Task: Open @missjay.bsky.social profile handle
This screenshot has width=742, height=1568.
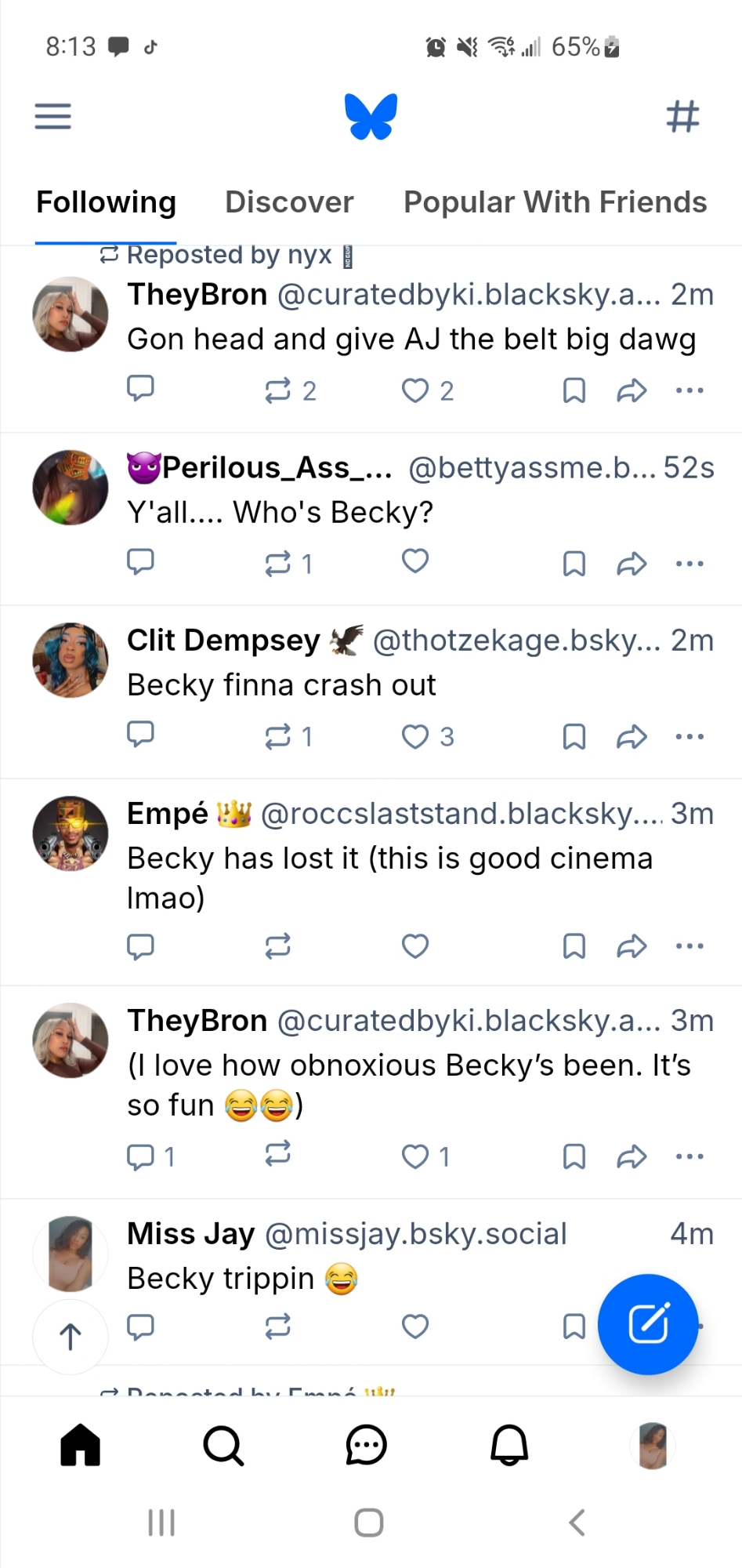Action: (415, 1234)
